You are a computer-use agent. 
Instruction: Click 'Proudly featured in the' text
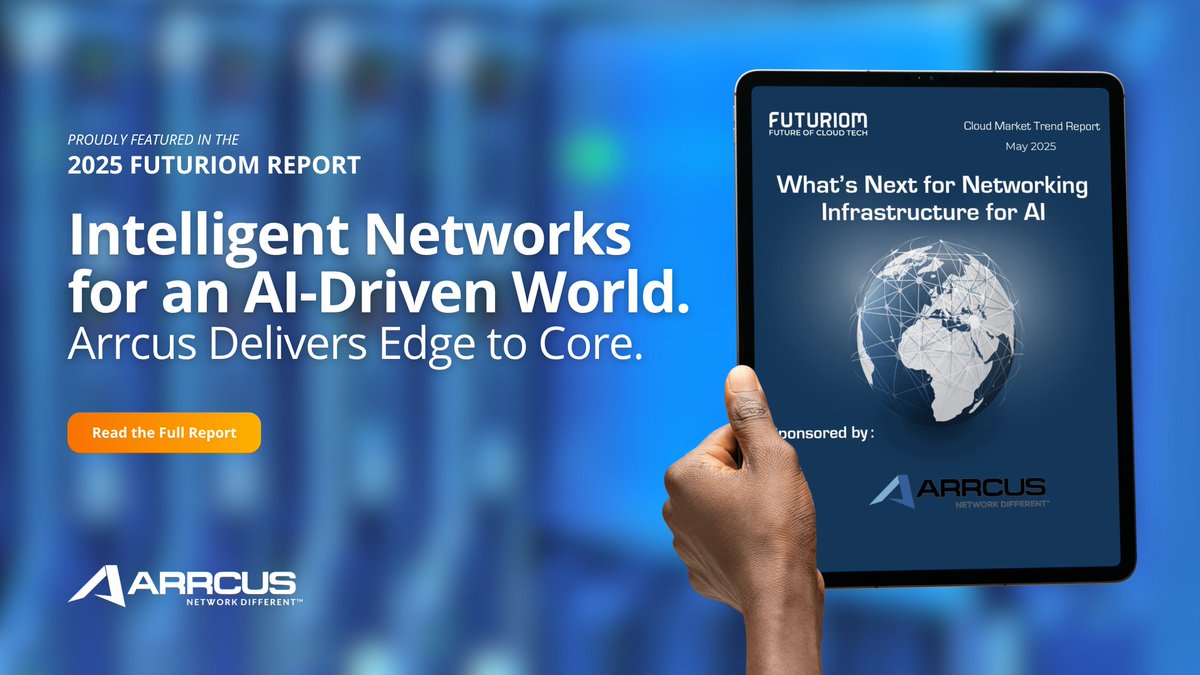(153, 139)
